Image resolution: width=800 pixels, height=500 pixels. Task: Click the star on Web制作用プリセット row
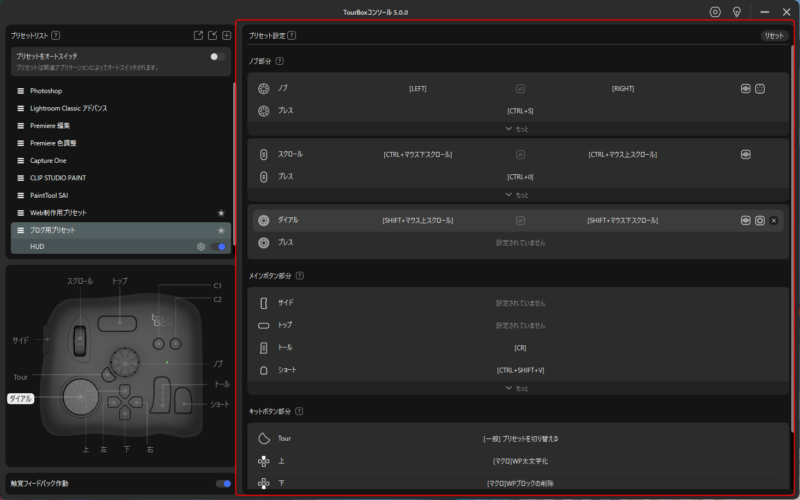point(221,213)
